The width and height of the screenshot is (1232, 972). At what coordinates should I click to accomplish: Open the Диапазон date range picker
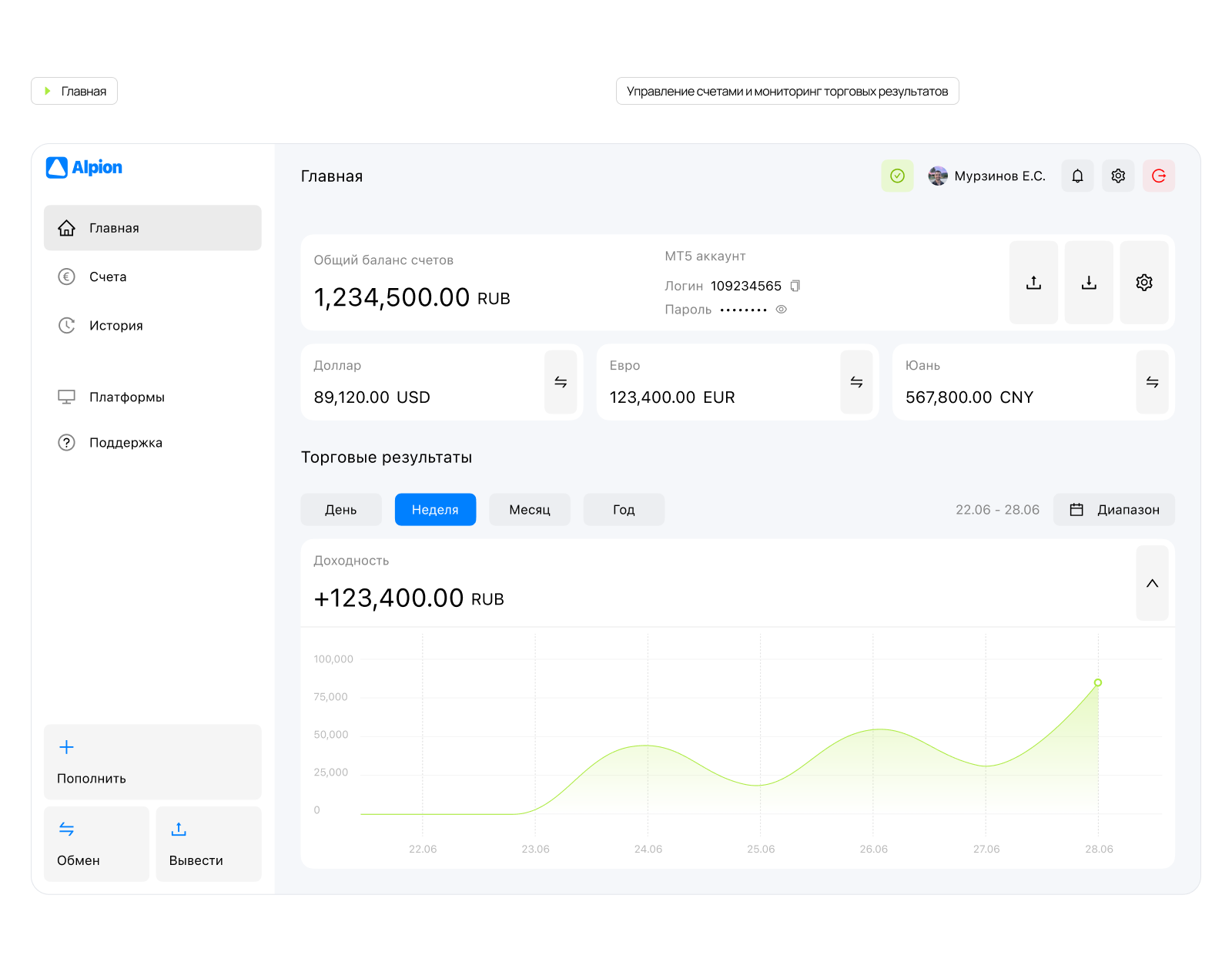[x=1114, y=510]
